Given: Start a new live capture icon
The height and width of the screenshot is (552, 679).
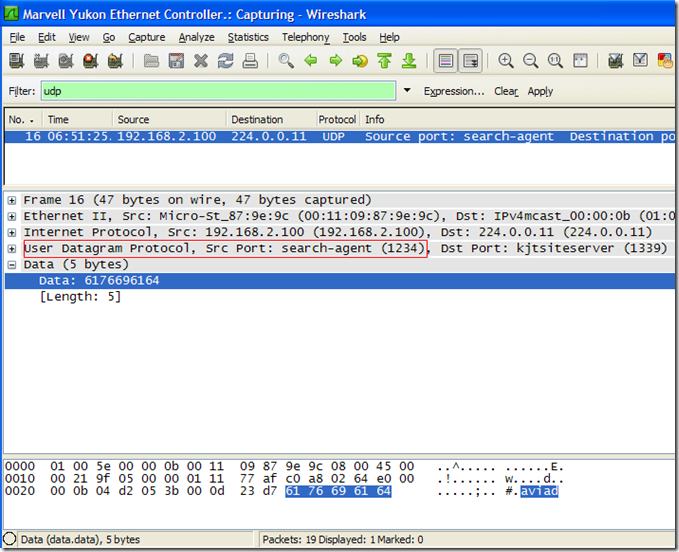Looking at the screenshot, I should [x=66, y=61].
